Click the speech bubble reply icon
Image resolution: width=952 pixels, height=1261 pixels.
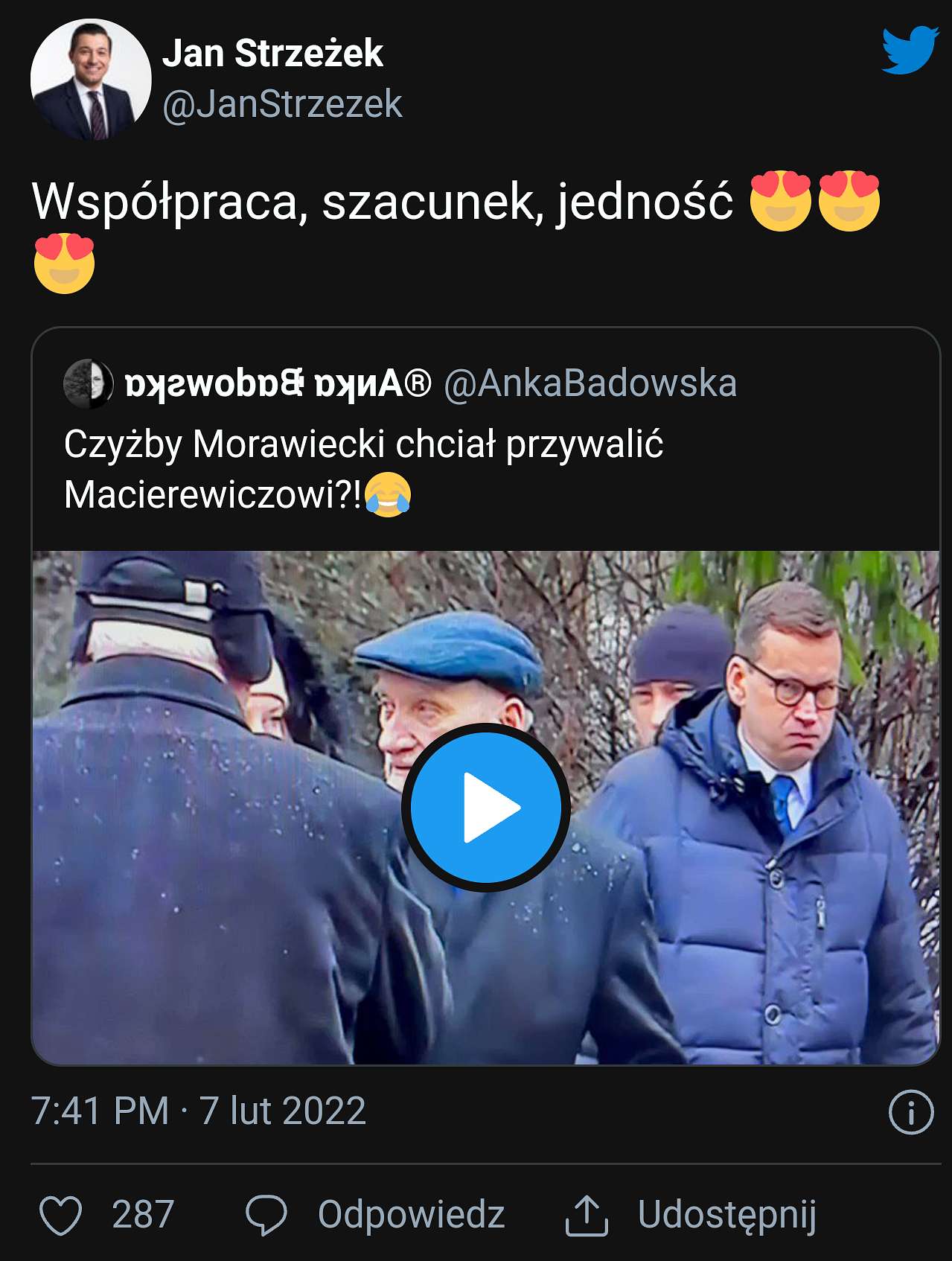[x=266, y=1215]
